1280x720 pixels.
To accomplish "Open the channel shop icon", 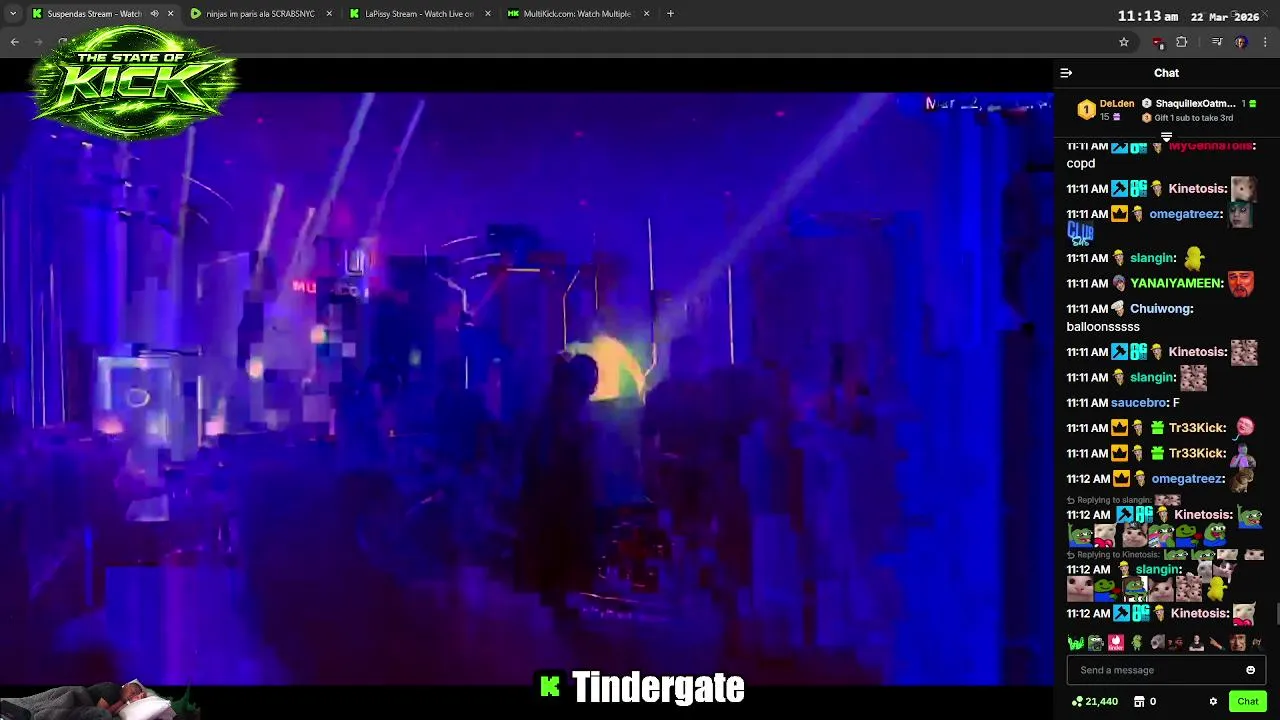I will click(x=1139, y=702).
